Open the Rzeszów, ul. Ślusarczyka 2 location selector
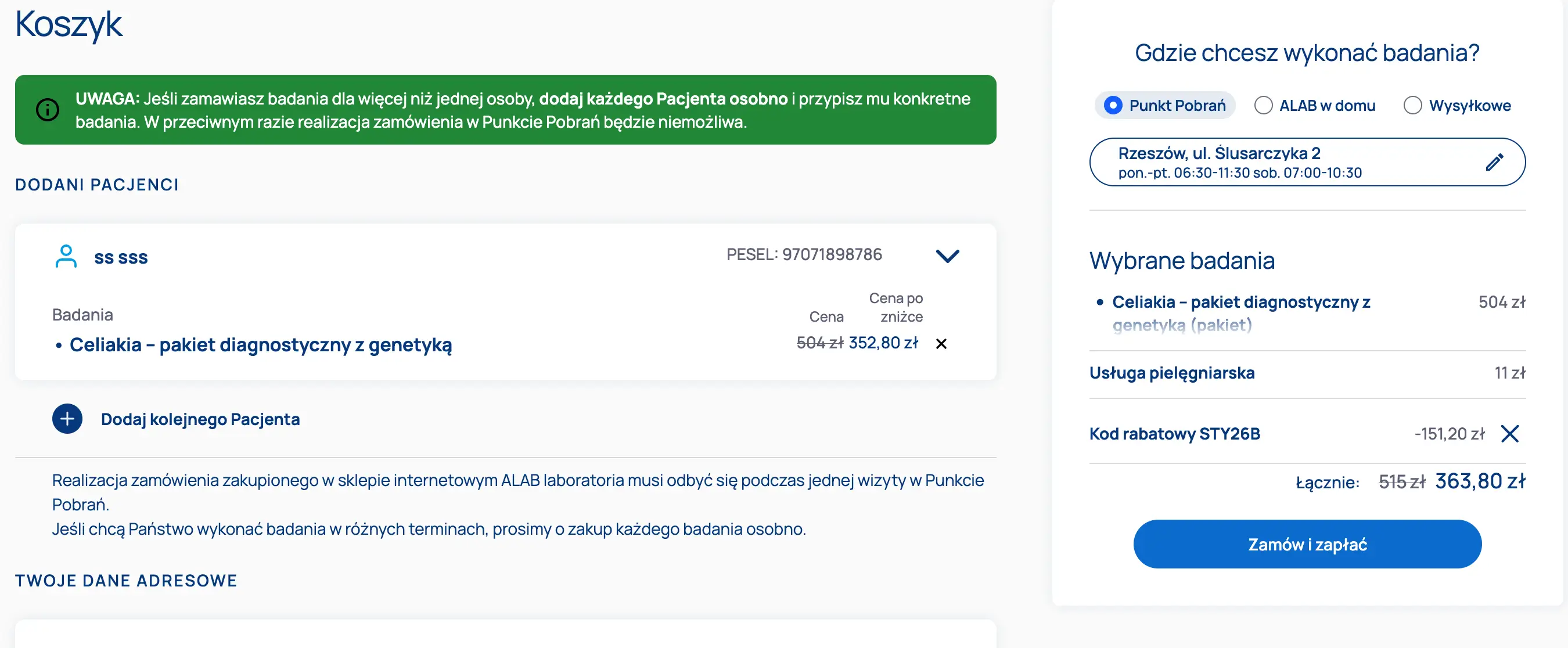 click(1278, 162)
